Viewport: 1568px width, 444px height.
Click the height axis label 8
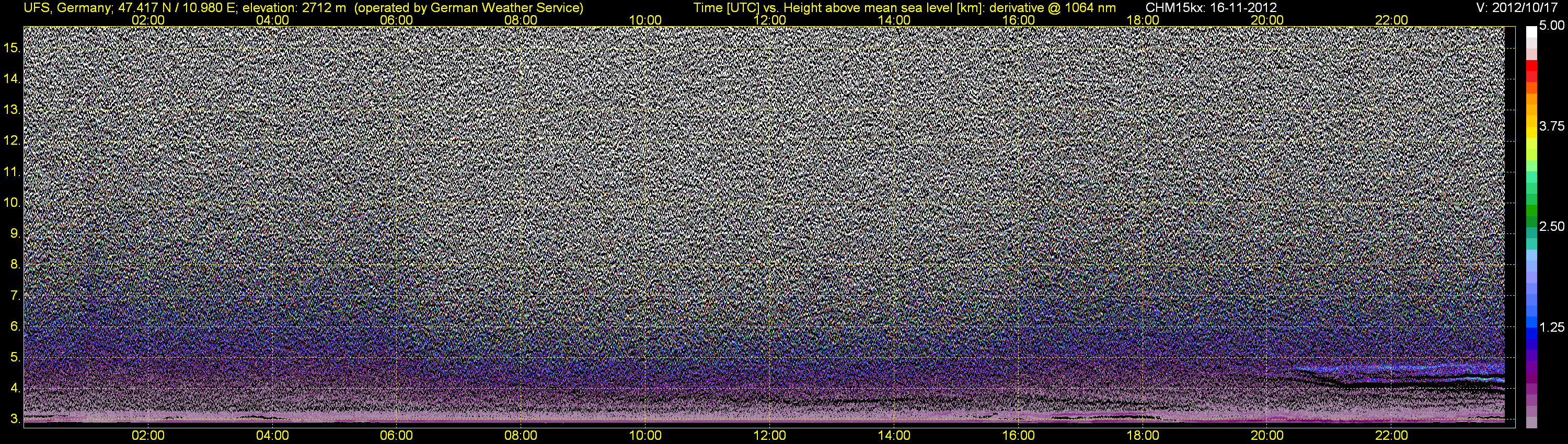[x=15, y=265]
